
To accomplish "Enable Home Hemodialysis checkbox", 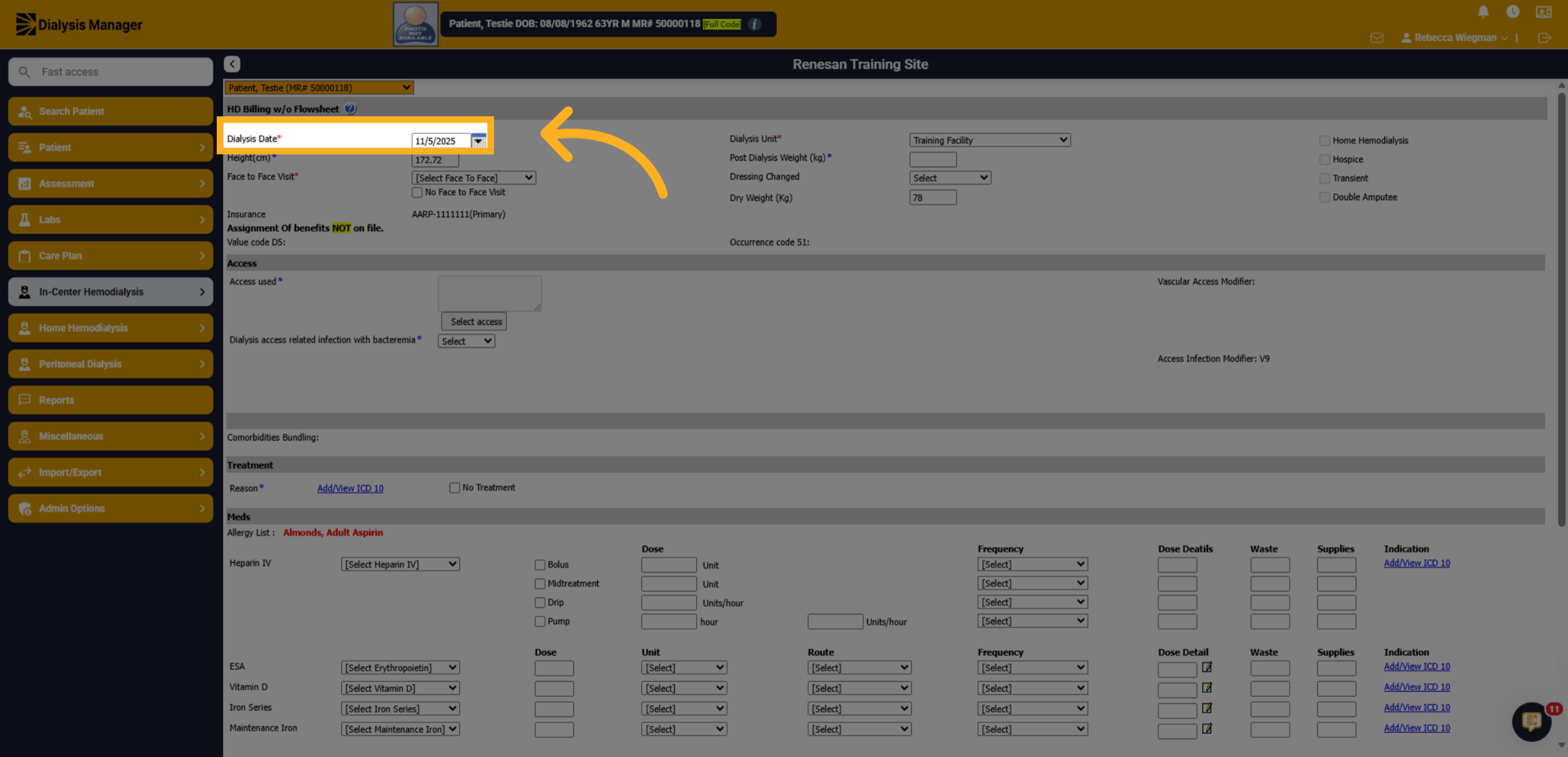I will 1324,140.
